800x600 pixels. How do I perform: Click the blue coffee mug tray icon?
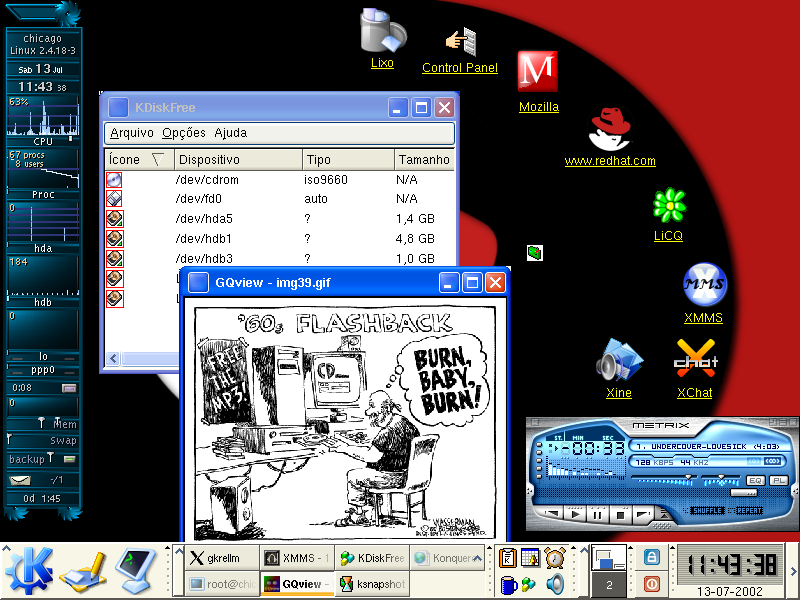(x=508, y=585)
